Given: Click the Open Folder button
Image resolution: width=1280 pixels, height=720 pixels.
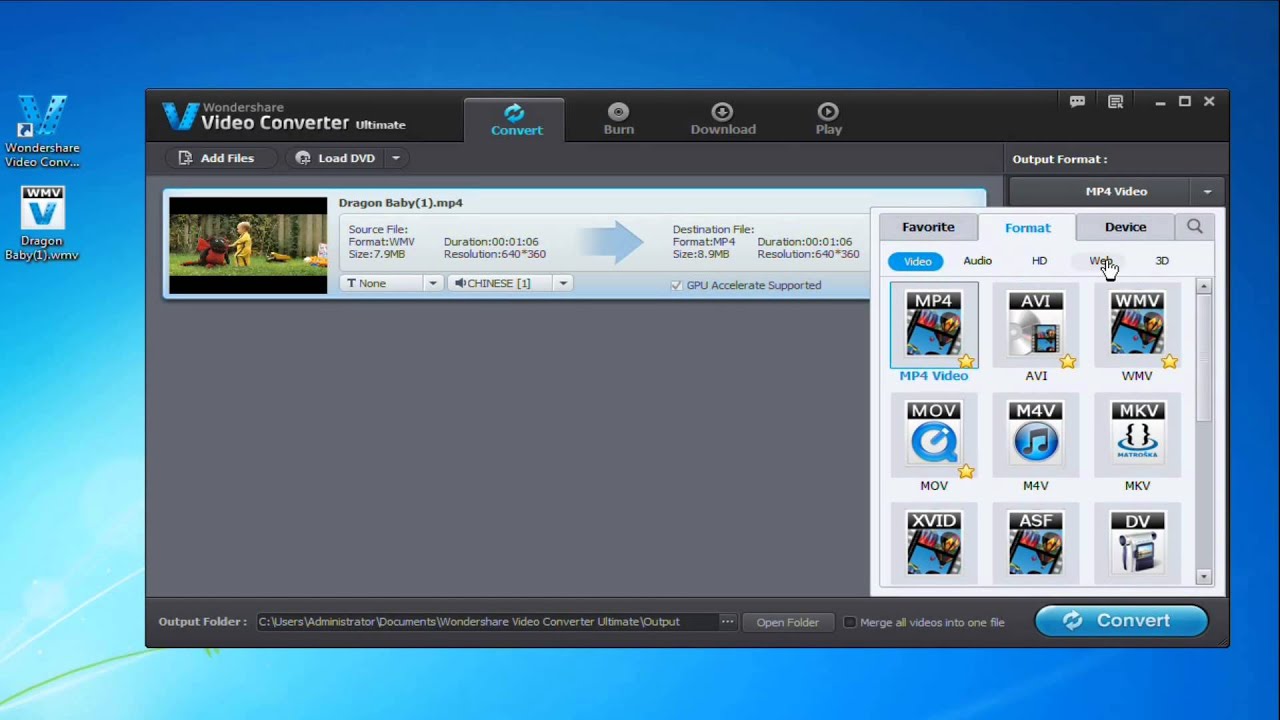Looking at the screenshot, I should click(x=787, y=622).
